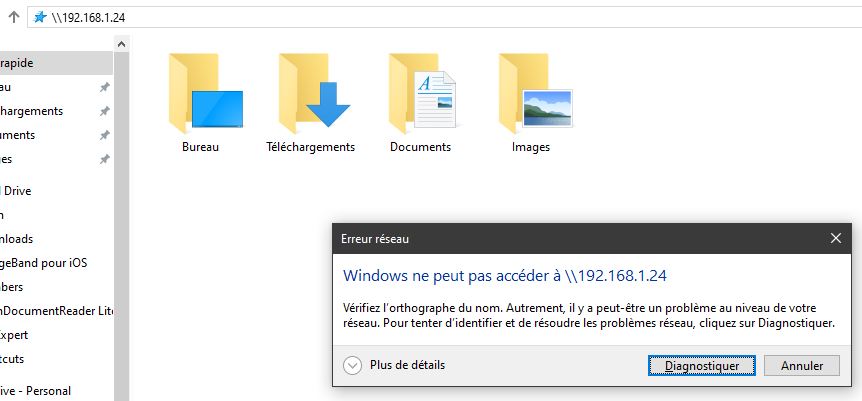Open the Documents folder icon
The width and height of the screenshot is (862, 401).
tap(422, 94)
